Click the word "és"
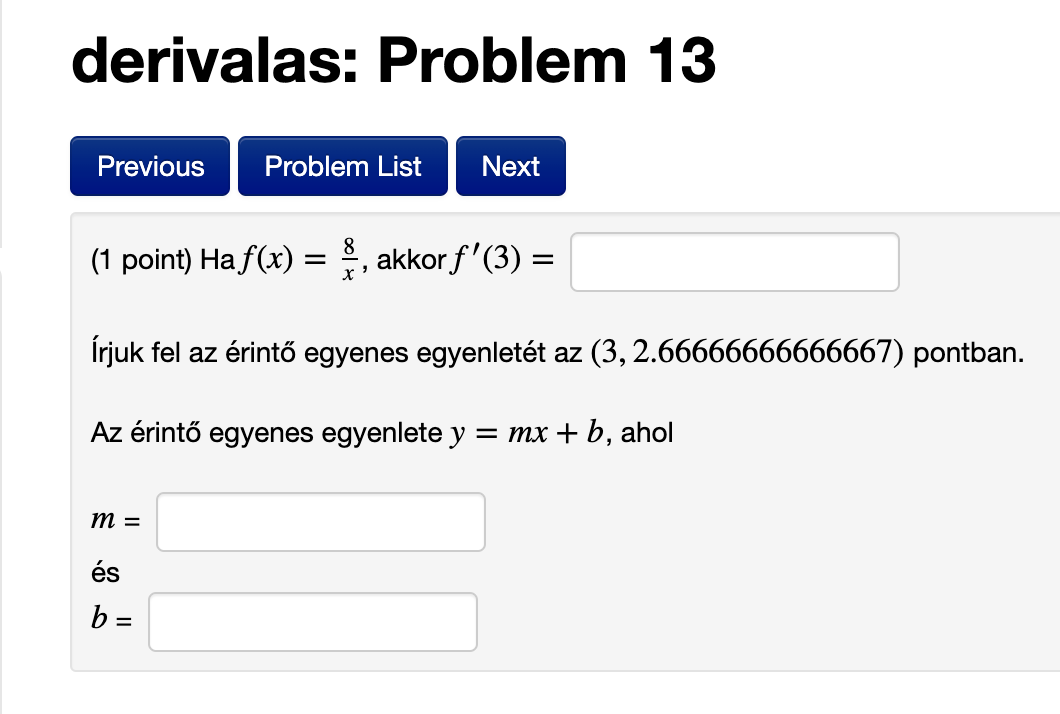Image resolution: width=1060 pixels, height=714 pixels. (x=105, y=573)
